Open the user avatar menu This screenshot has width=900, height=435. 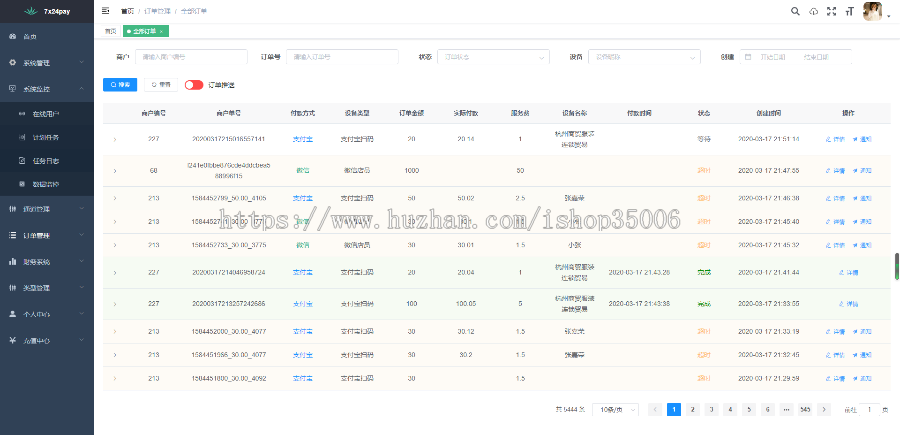(x=872, y=11)
